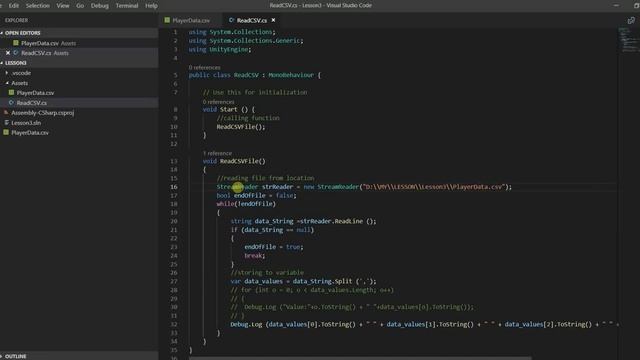Open the Terminal menu
Image resolution: width=640 pixels, height=360 pixels.
tap(127, 6)
